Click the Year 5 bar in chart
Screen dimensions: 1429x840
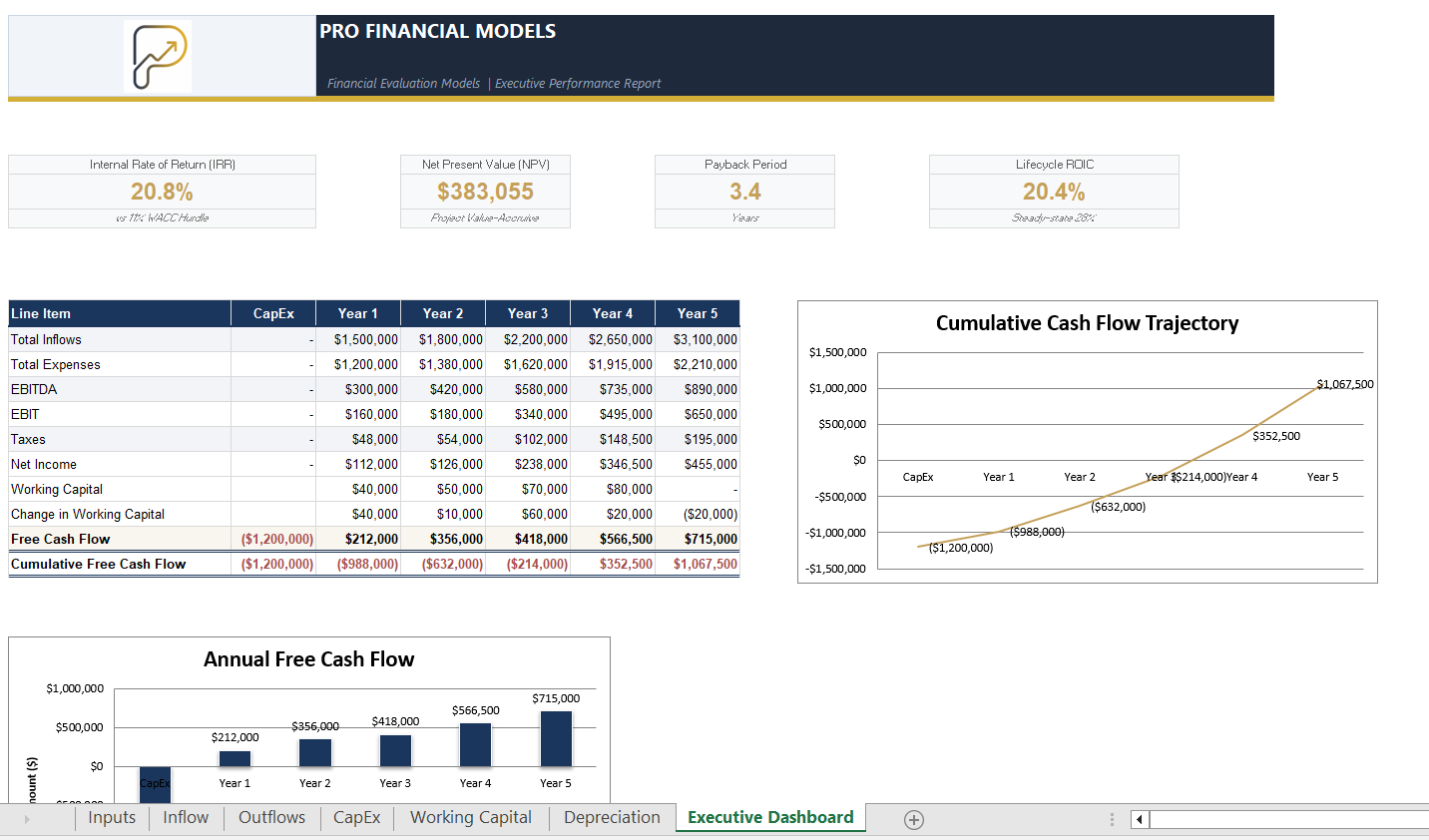point(556,738)
